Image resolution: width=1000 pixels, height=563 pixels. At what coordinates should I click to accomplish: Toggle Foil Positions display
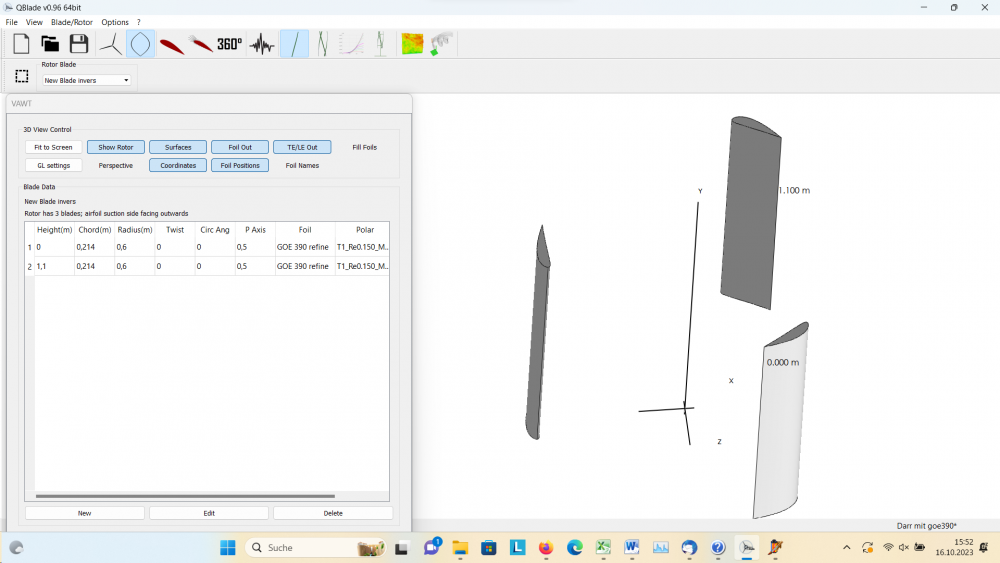point(240,166)
